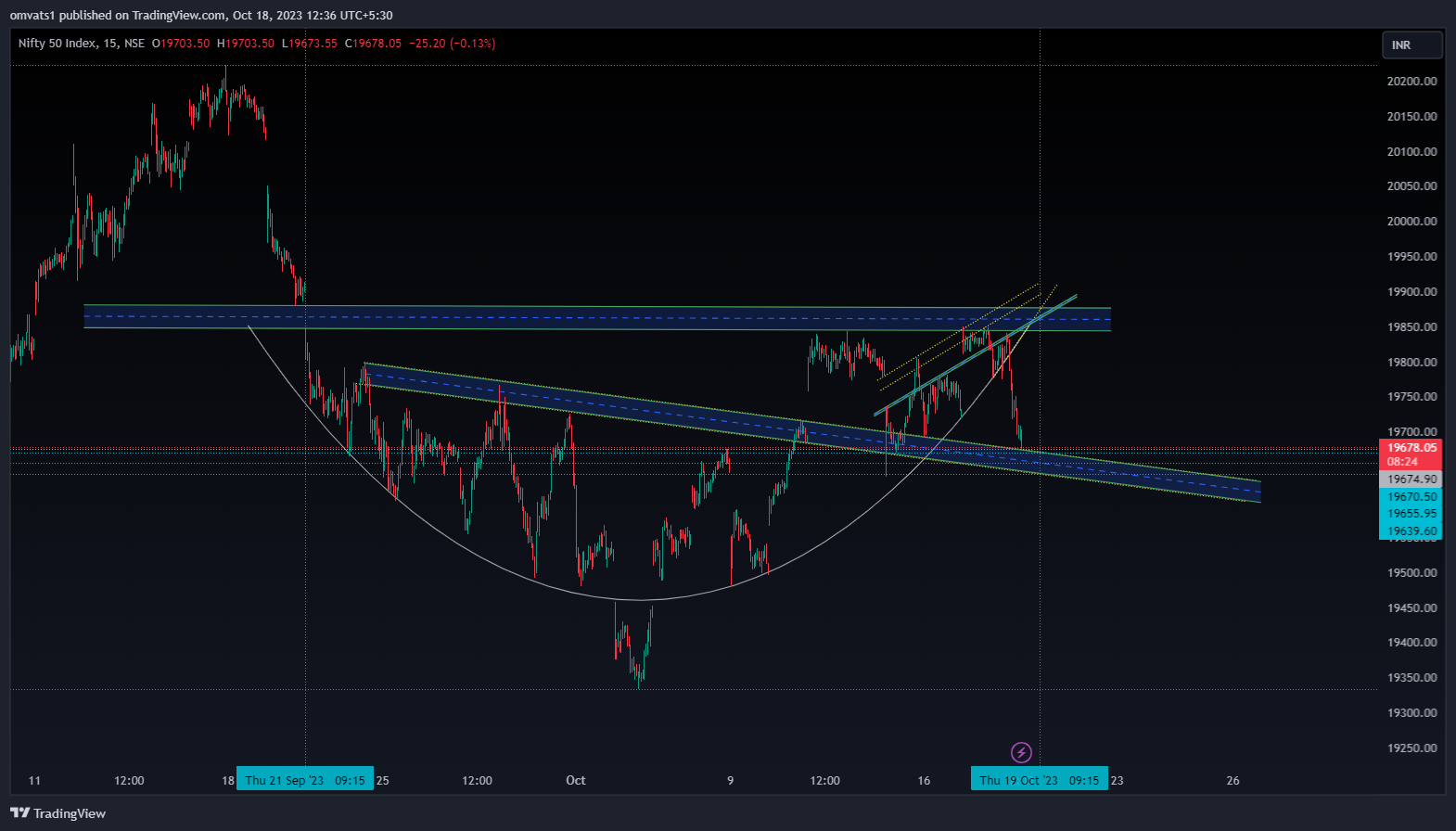Click the high value H19703.50

(246, 44)
